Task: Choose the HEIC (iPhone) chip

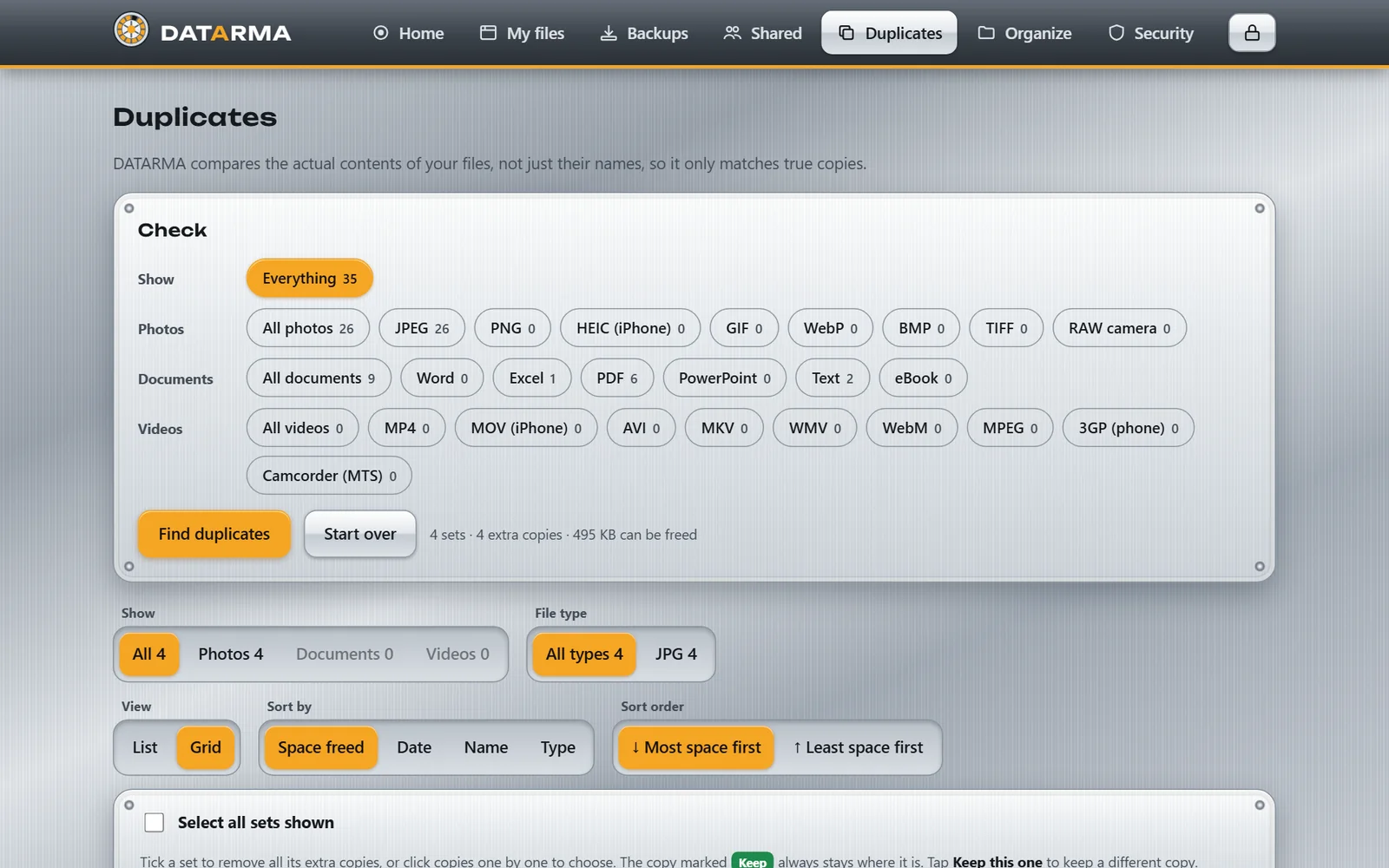Action: 630,328
